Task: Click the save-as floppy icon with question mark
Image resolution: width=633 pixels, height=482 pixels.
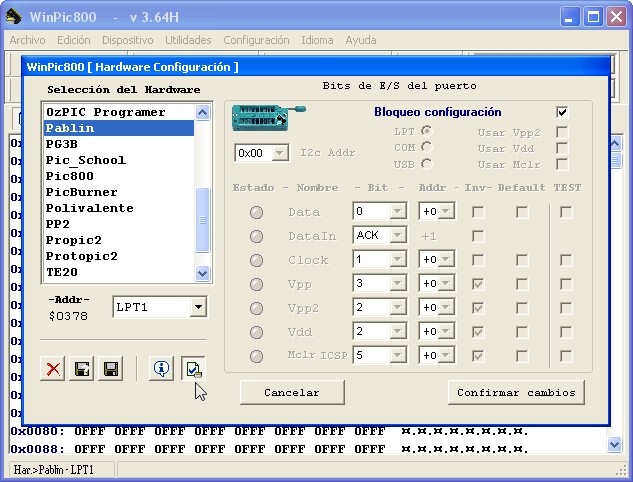Action: pyautogui.click(x=83, y=369)
